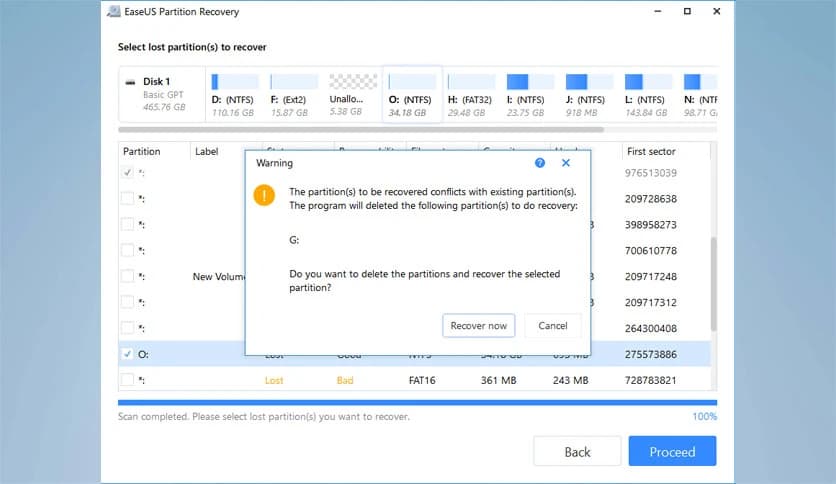This screenshot has height=484, width=836.
Task: Click the 'Bad' recoverability text
Action: coord(345,381)
